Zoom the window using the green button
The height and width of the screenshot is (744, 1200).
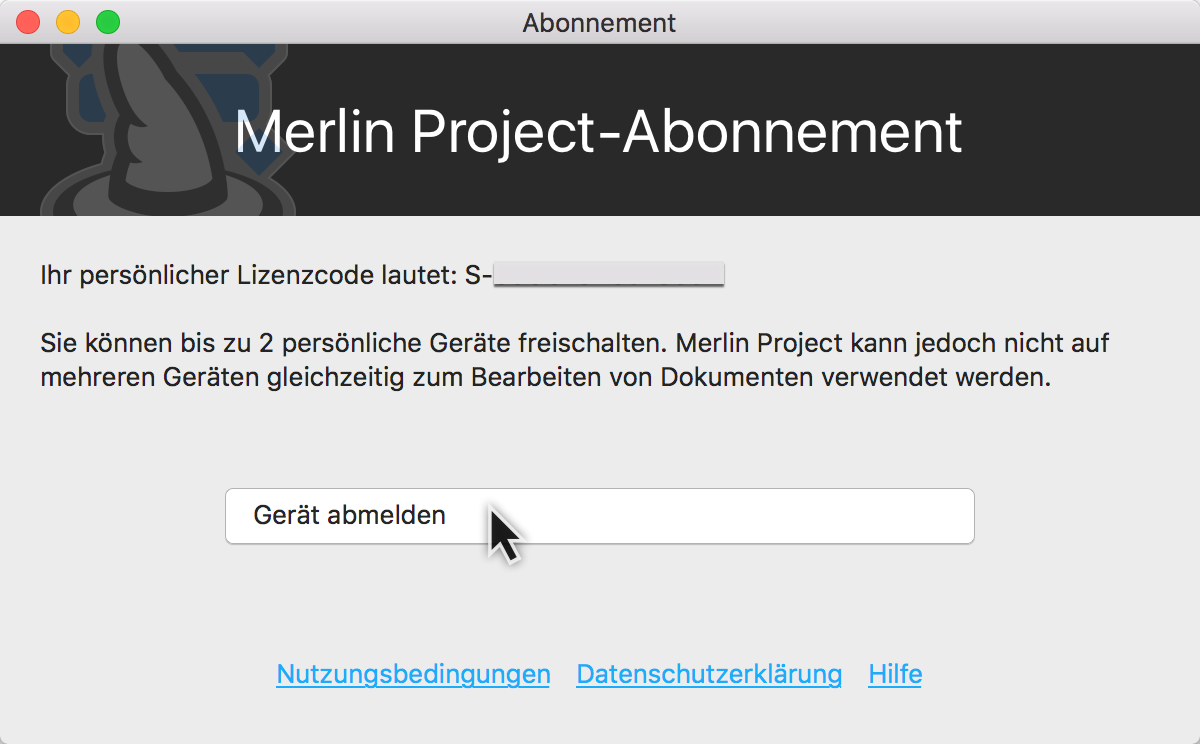click(108, 22)
